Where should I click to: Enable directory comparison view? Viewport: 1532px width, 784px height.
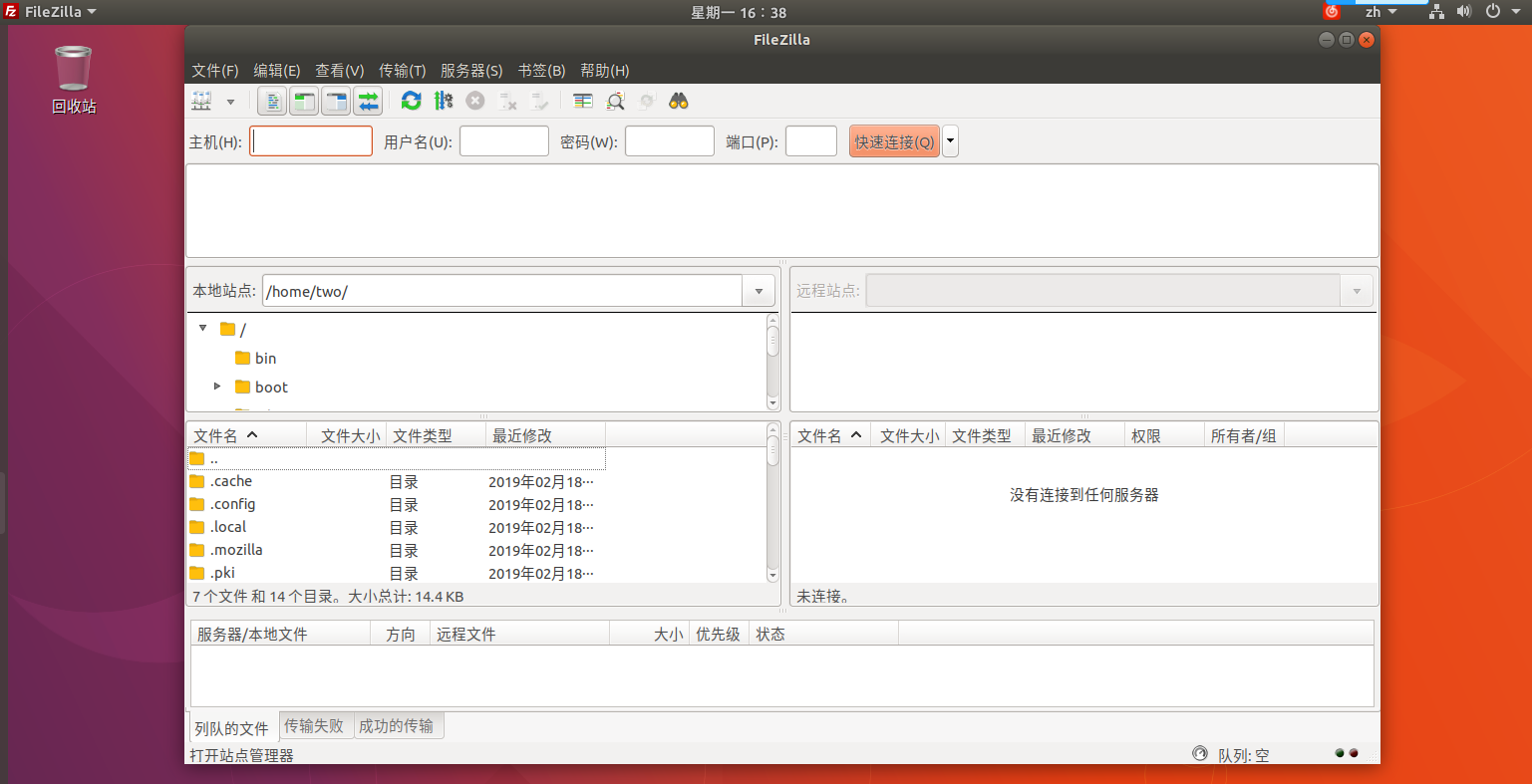pyautogui.click(x=583, y=101)
